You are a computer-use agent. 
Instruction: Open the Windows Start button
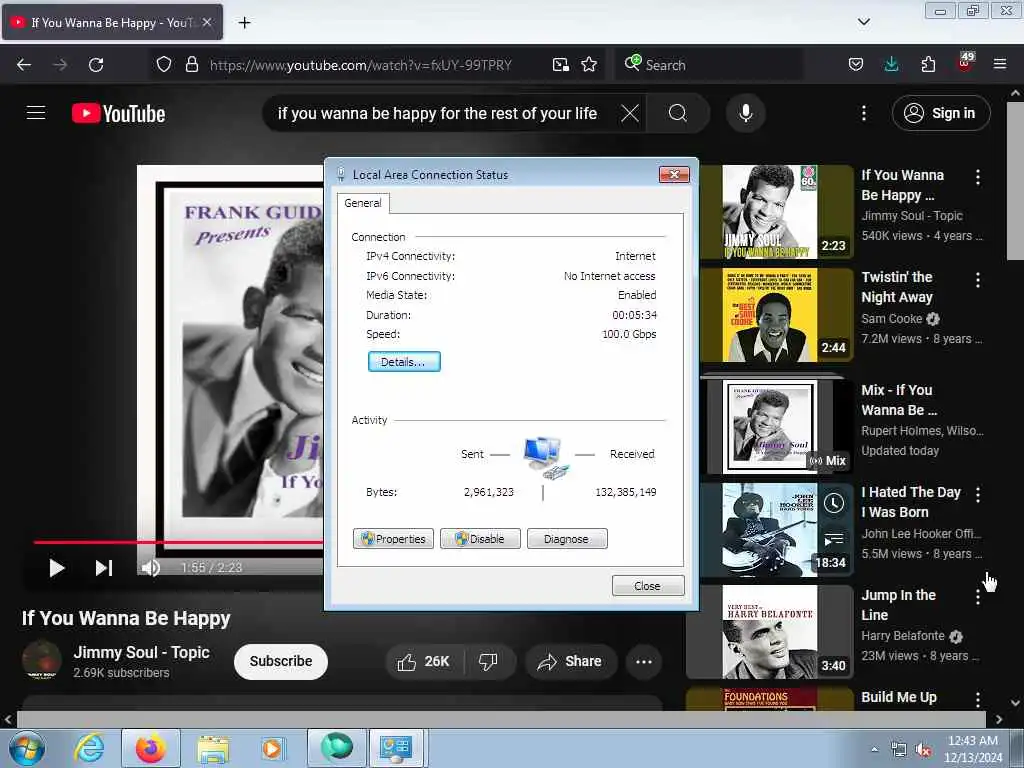coord(27,748)
